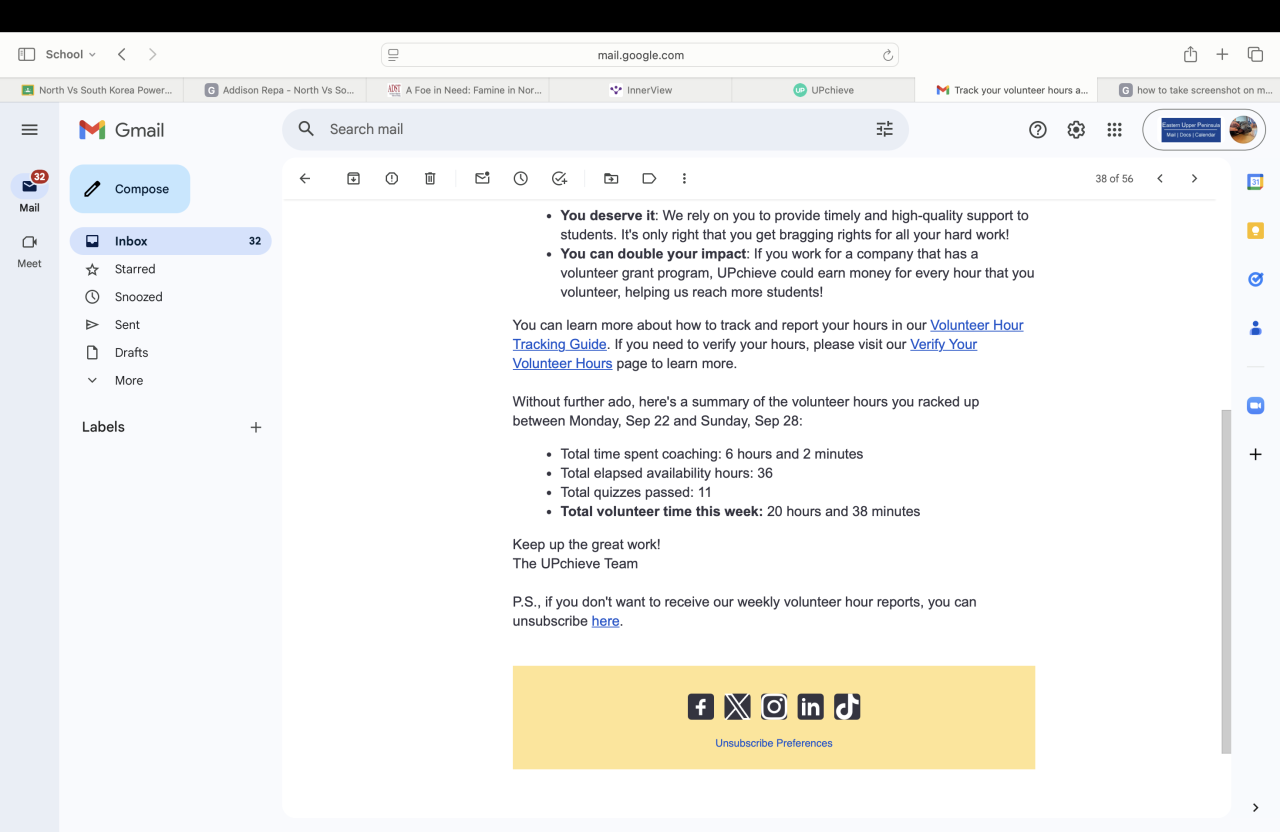Open the Inbox folder
The height and width of the screenshot is (832, 1280).
click(x=170, y=241)
